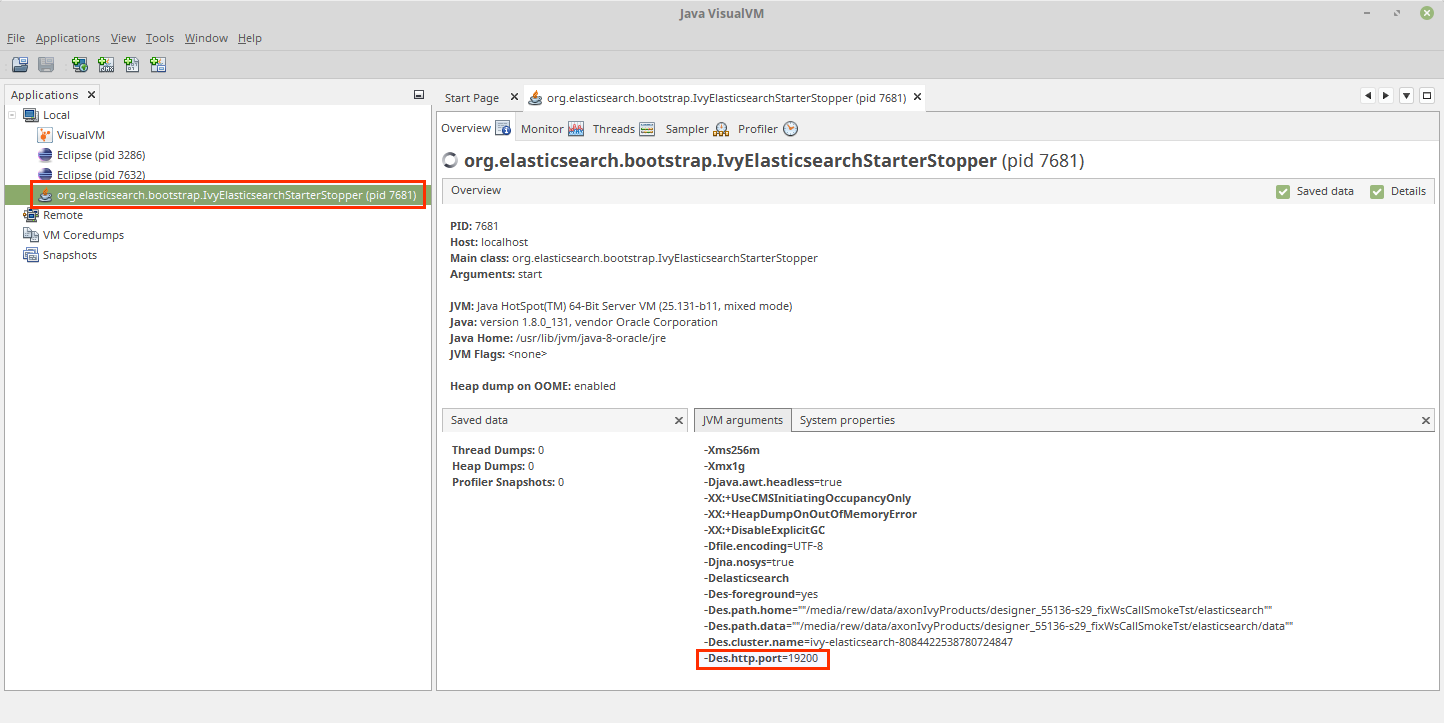Open the Threads tab
This screenshot has width=1444, height=723.
[x=623, y=129]
